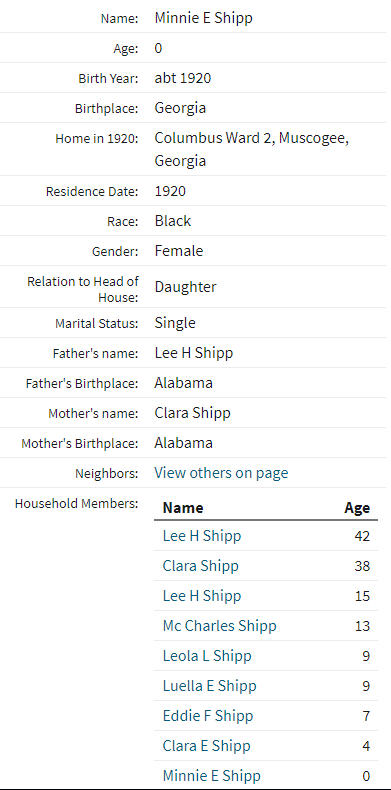Click the 'Neighbors:' field label
Screen dimensions: 391x790
point(106,474)
